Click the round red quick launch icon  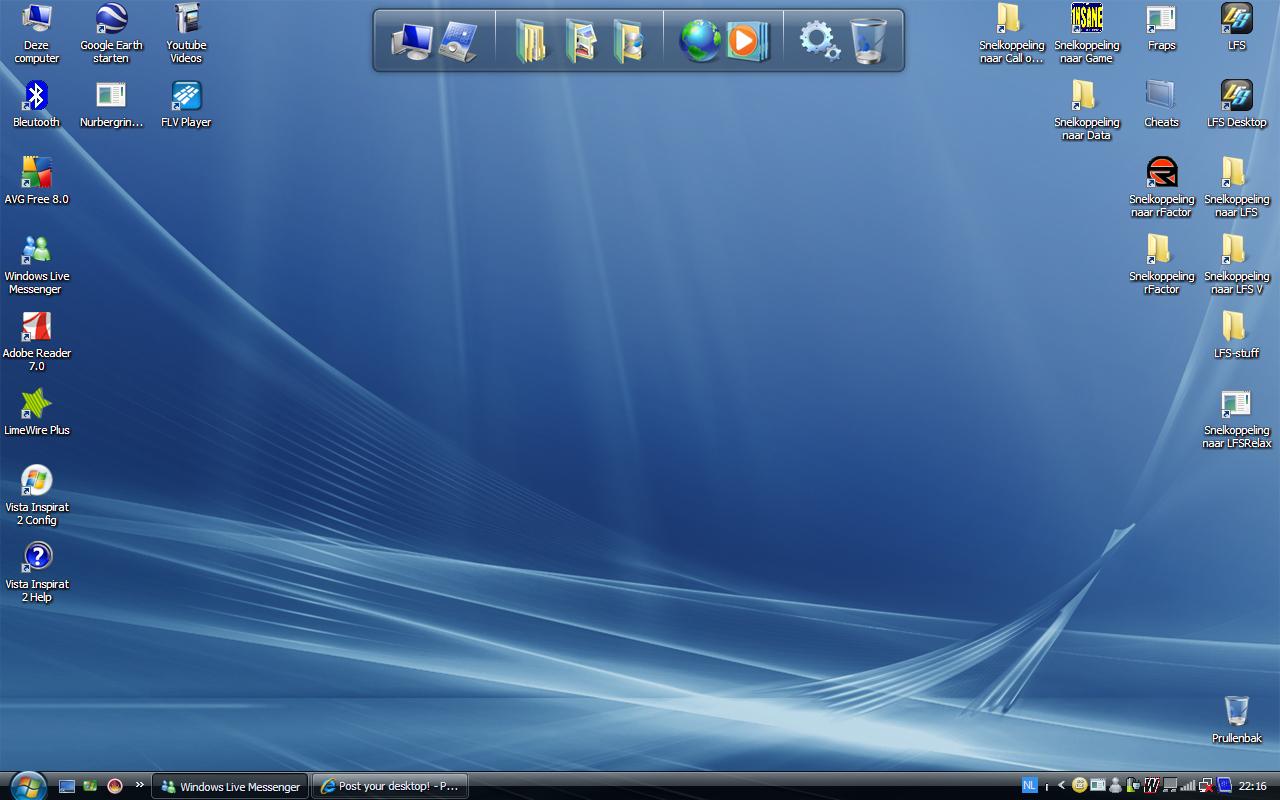pyautogui.click(x=115, y=786)
